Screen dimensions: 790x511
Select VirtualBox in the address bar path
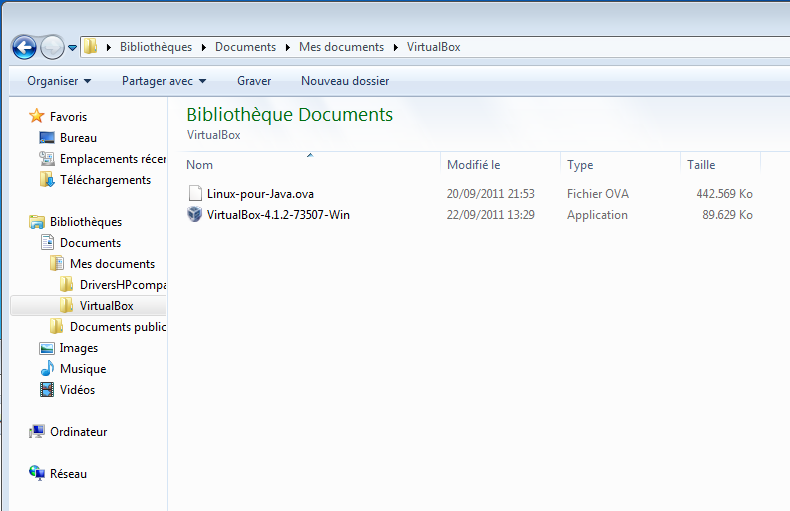[433, 47]
